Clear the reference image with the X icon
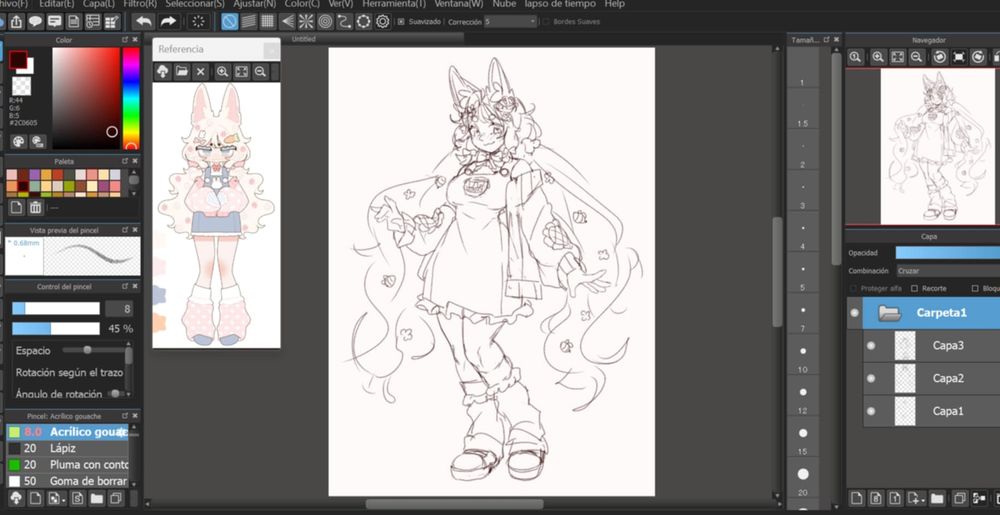This screenshot has width=1000, height=515. pyautogui.click(x=200, y=71)
